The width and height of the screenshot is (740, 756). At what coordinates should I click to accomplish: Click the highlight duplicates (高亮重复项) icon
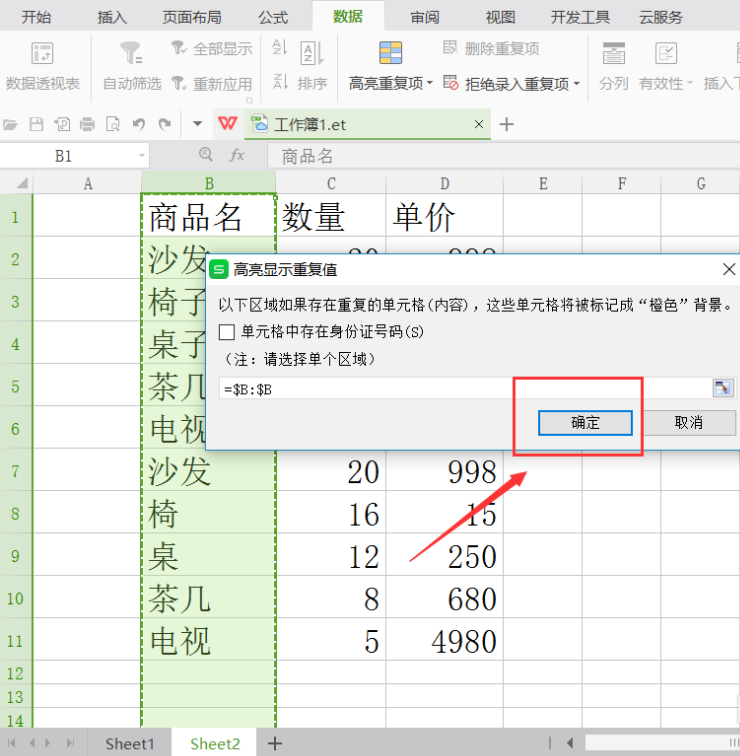coord(390,53)
